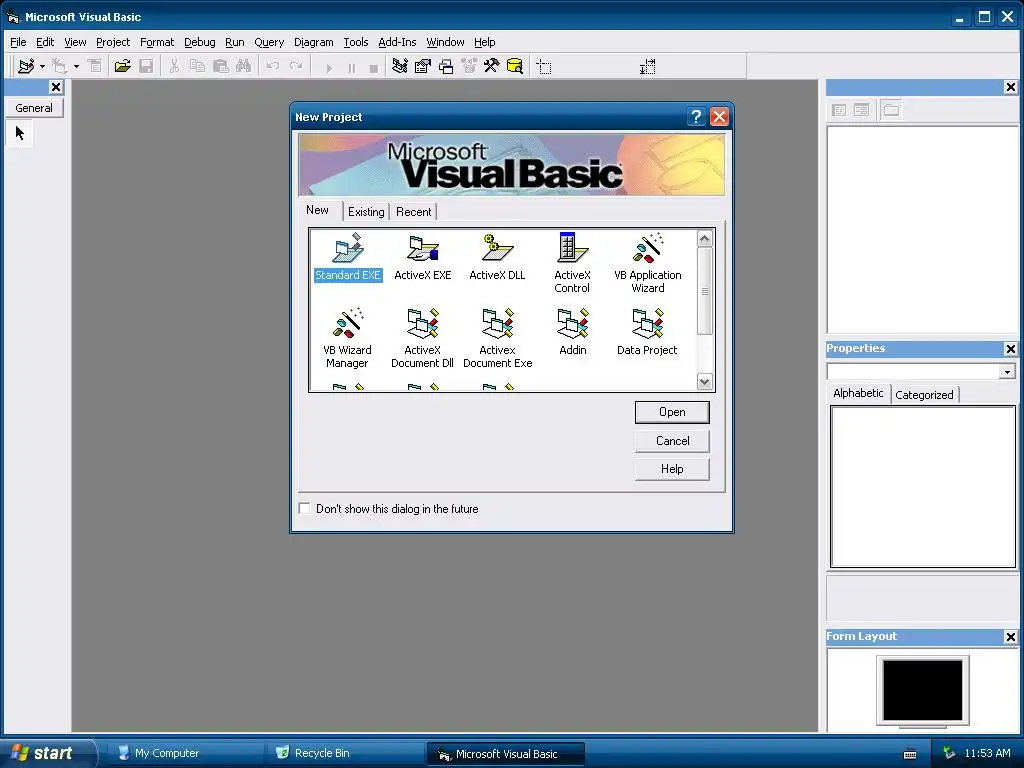
Task: Select the Standard EXE project type
Action: click(x=347, y=257)
